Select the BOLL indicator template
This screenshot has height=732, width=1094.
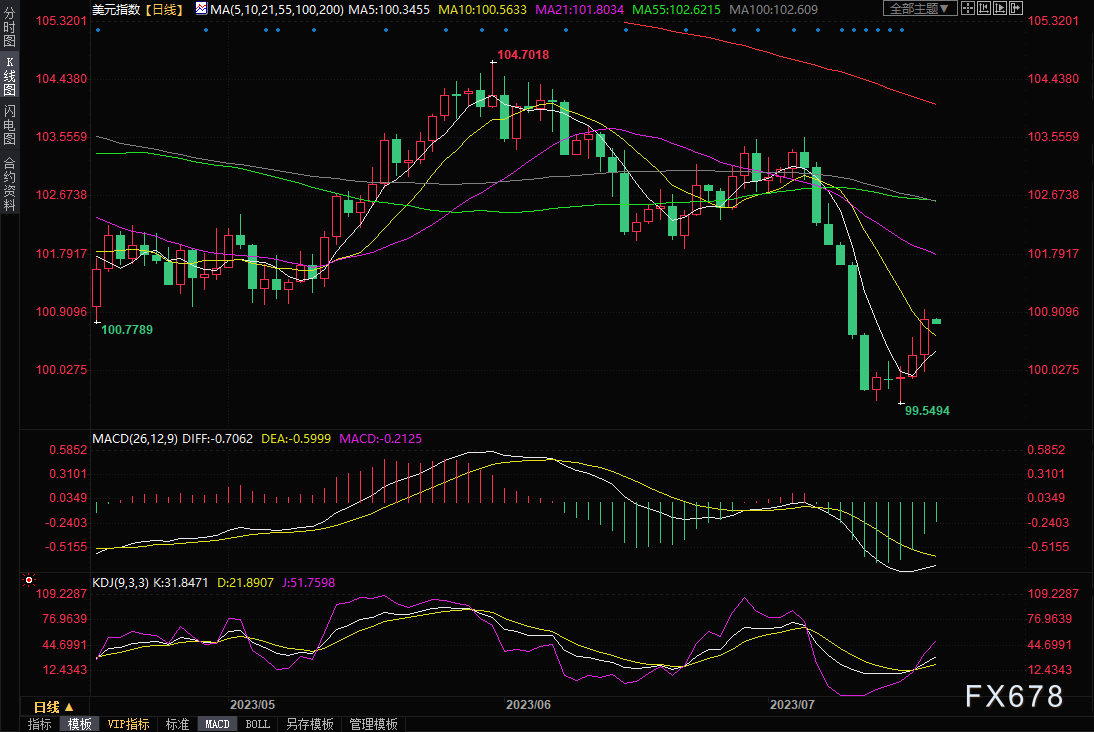(257, 724)
